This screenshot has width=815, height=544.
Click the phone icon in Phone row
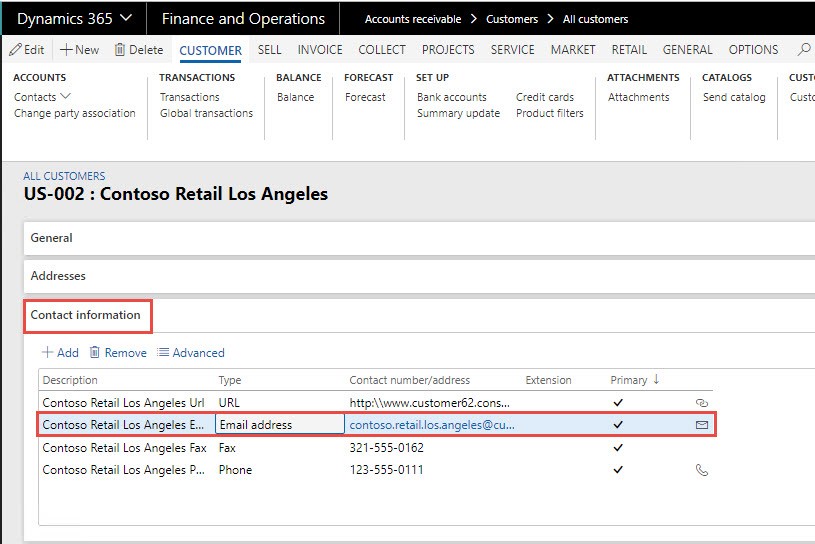(701, 470)
